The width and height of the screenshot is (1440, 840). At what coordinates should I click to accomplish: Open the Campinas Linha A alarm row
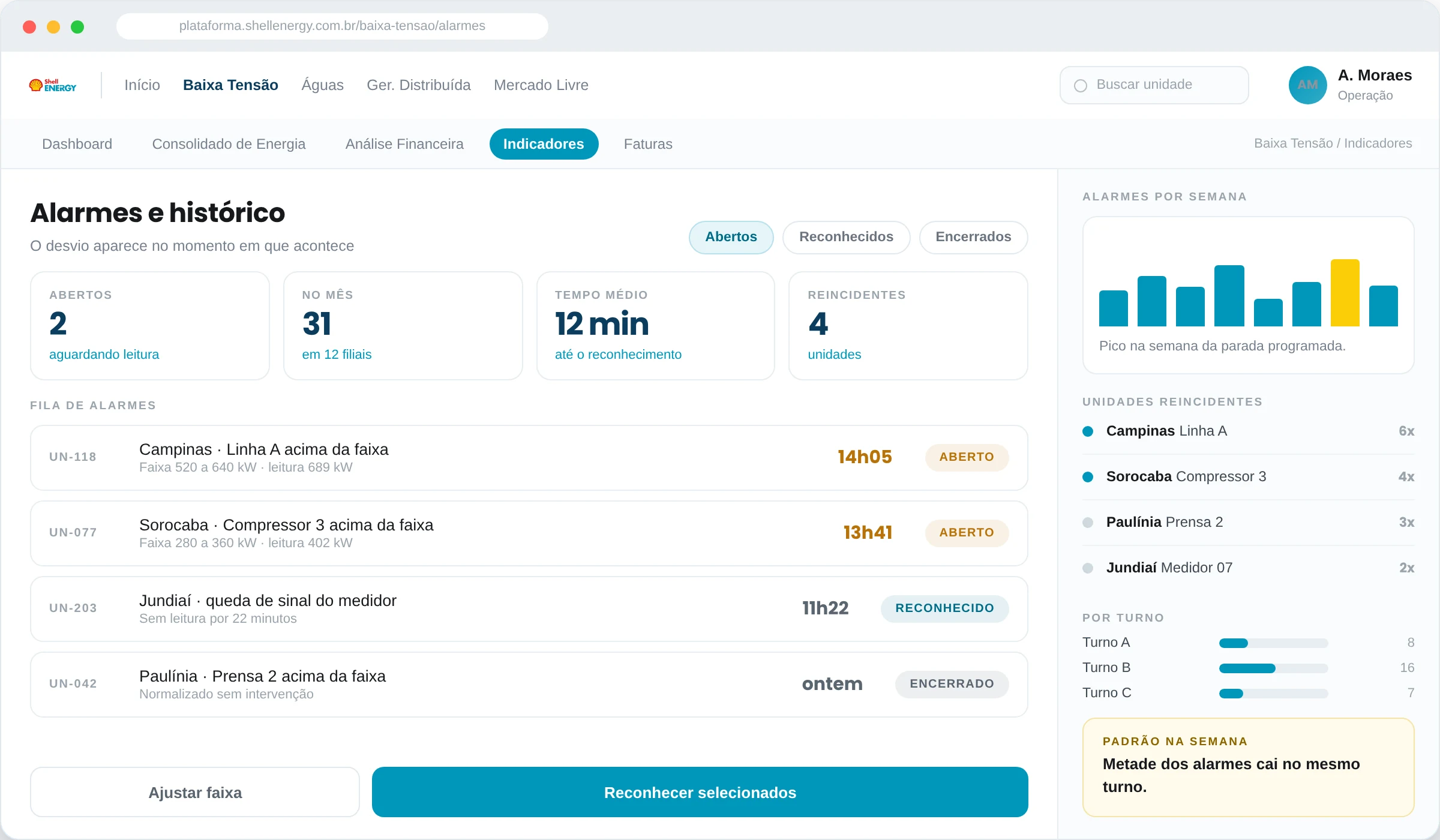click(529, 458)
